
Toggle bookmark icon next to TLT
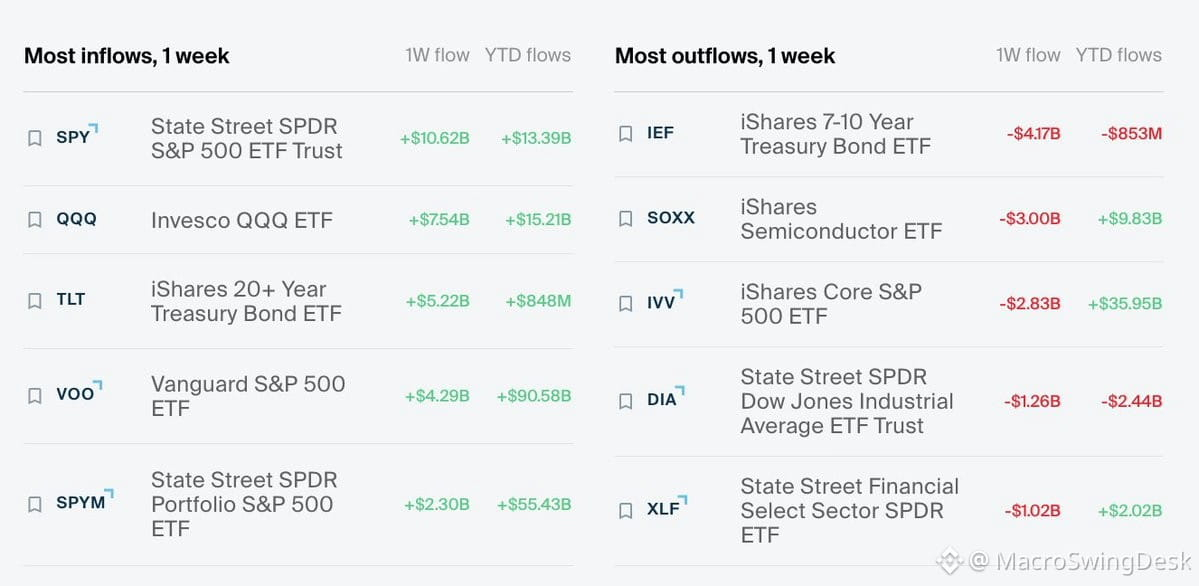(x=34, y=301)
